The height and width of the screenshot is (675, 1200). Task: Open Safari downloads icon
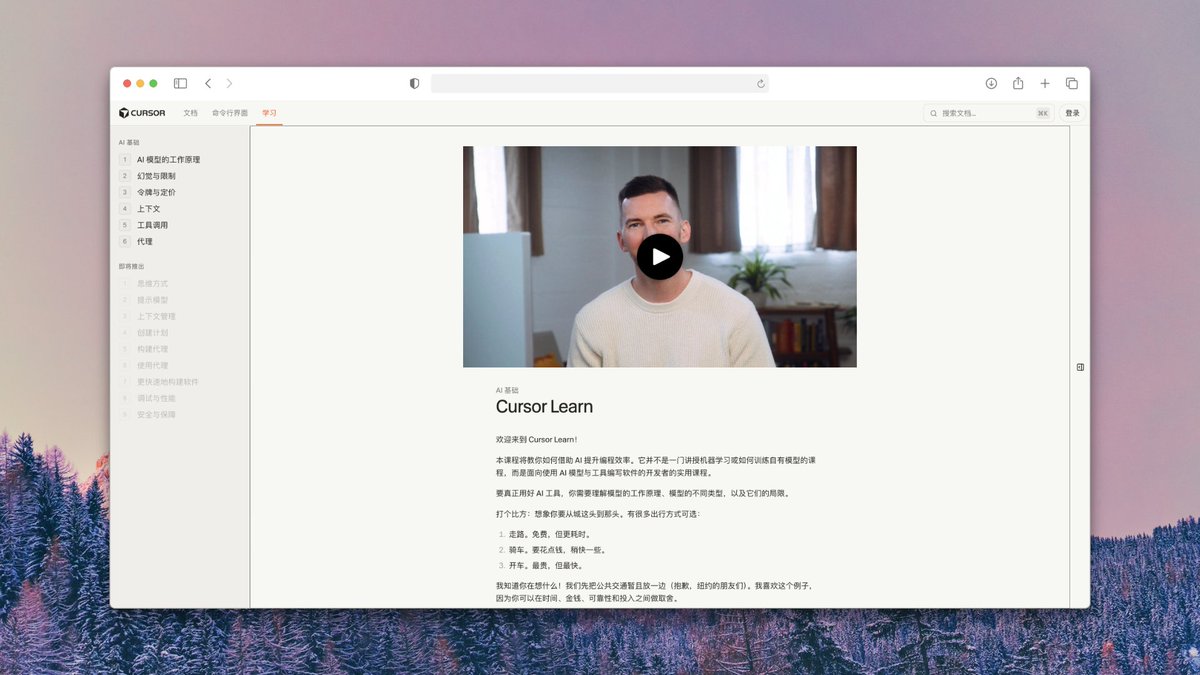pyautogui.click(x=991, y=83)
